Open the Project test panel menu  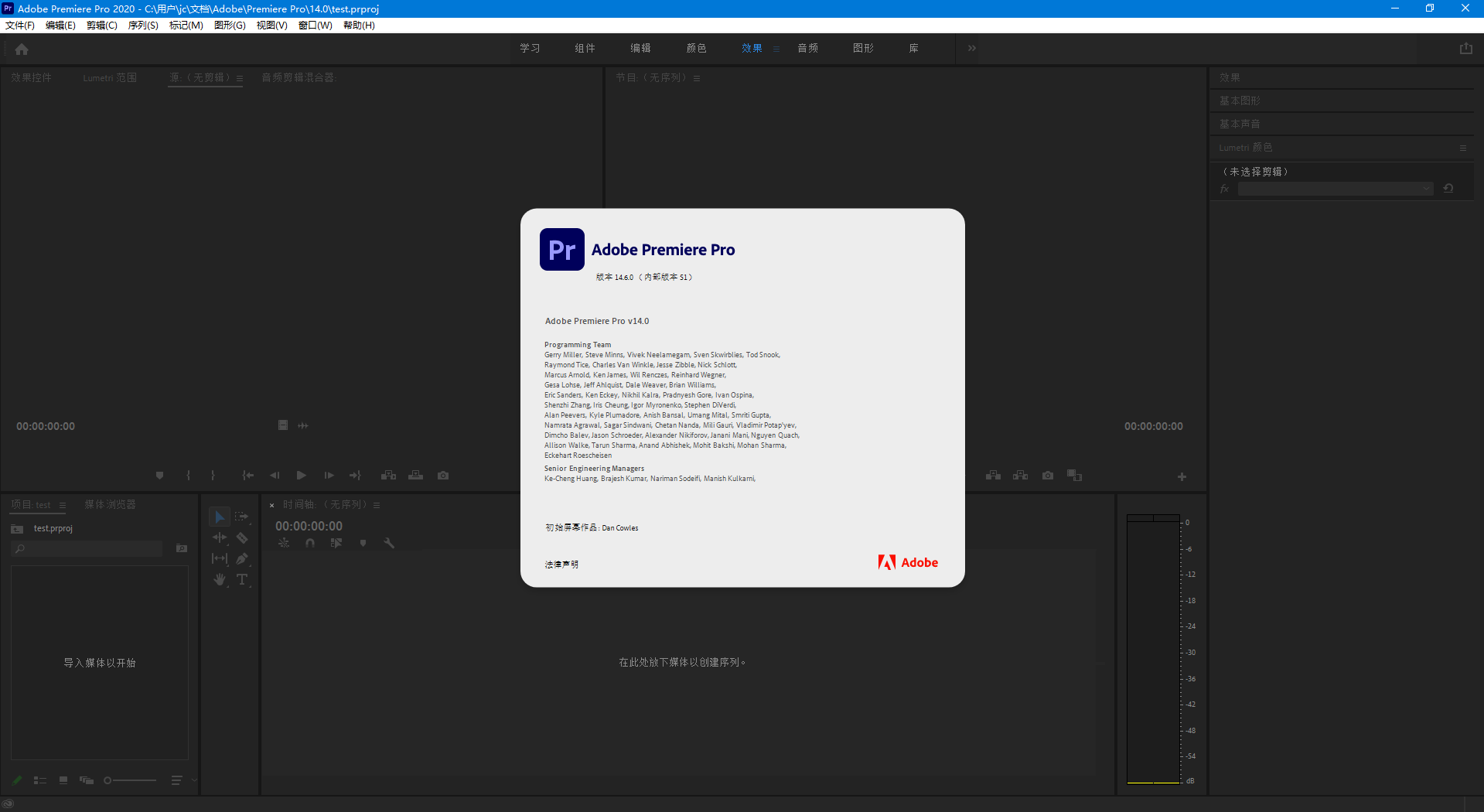63,505
